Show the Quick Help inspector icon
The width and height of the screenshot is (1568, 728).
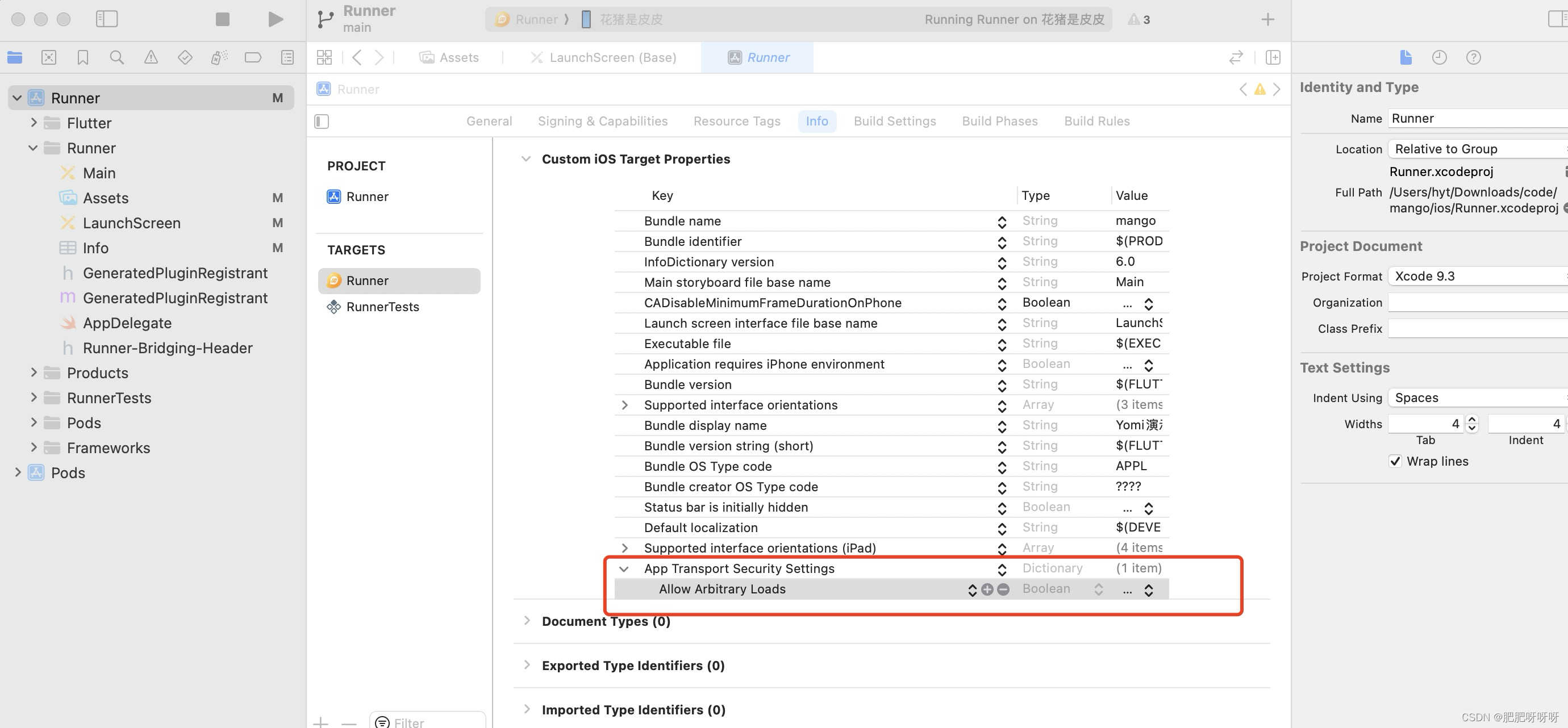[1473, 58]
